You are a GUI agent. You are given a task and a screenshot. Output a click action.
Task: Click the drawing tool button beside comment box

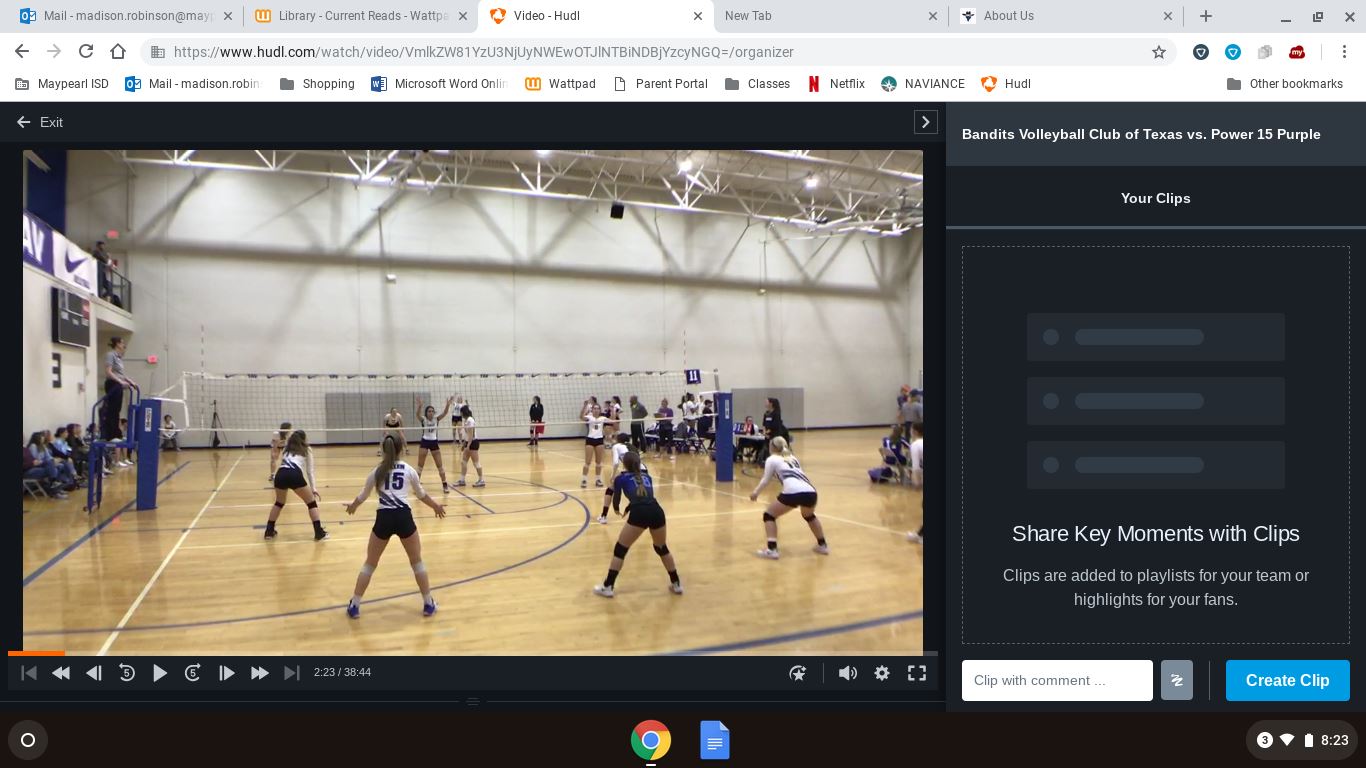point(1176,680)
